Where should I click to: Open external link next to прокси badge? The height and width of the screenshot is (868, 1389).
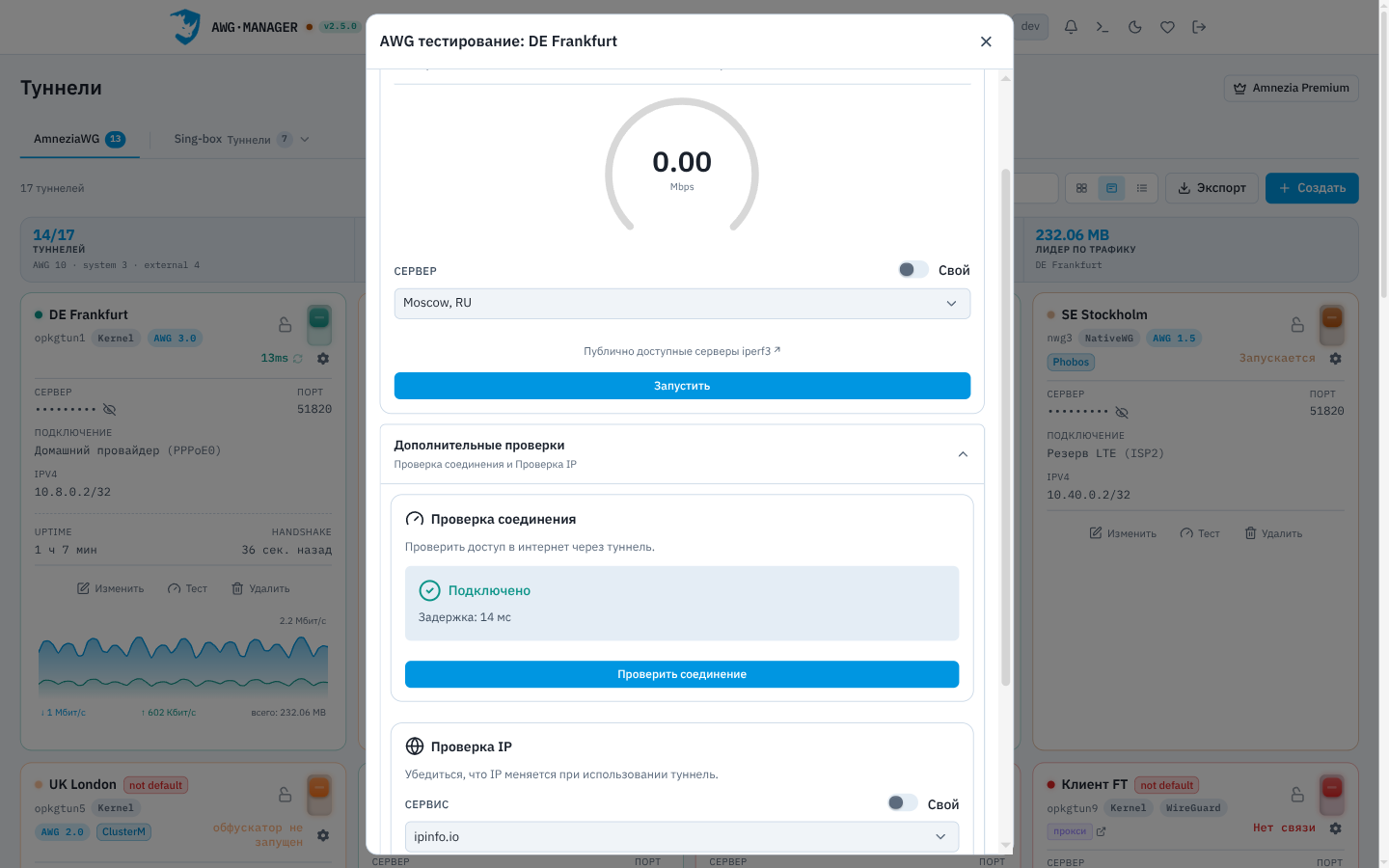click(x=1102, y=831)
